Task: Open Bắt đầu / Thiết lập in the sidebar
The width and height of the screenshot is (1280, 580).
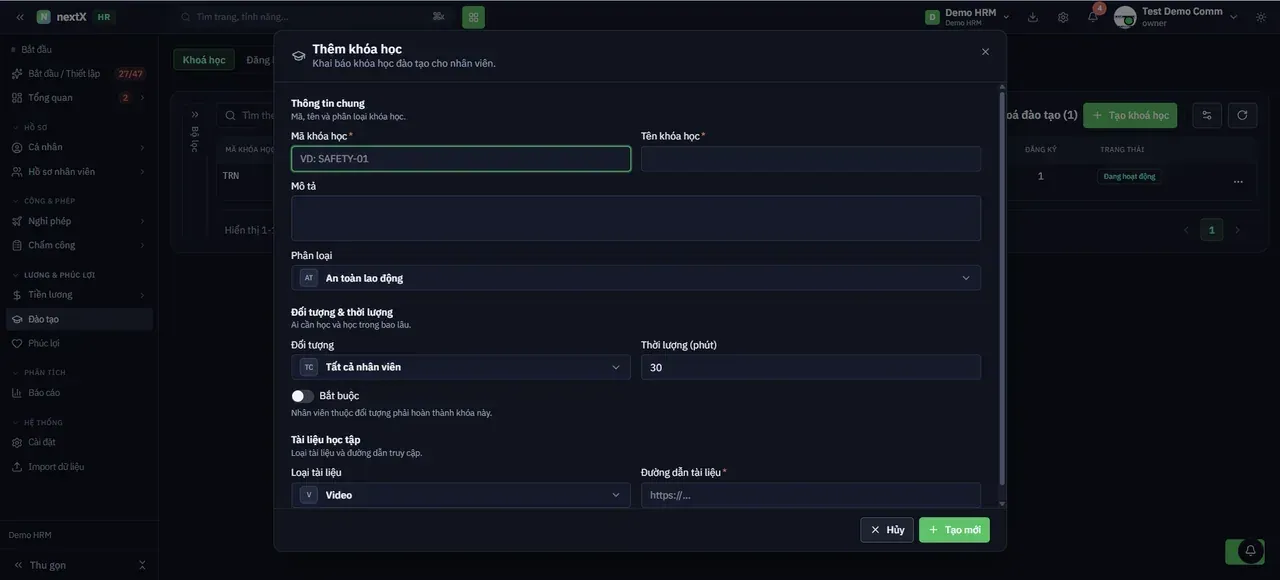Action: click(x=79, y=74)
